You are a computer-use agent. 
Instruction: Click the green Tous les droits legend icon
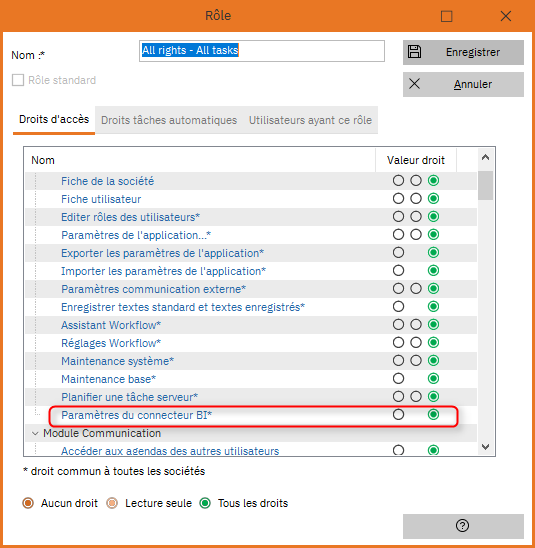(205, 503)
